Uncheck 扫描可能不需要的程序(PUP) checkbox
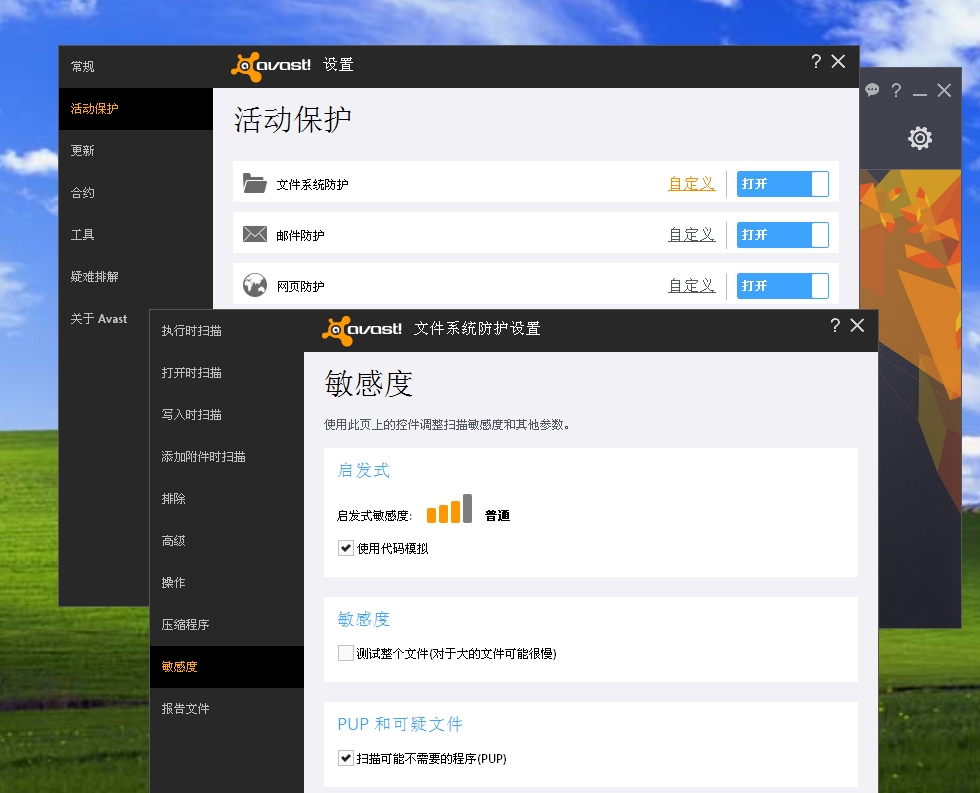This screenshot has height=793, width=980. click(x=346, y=758)
